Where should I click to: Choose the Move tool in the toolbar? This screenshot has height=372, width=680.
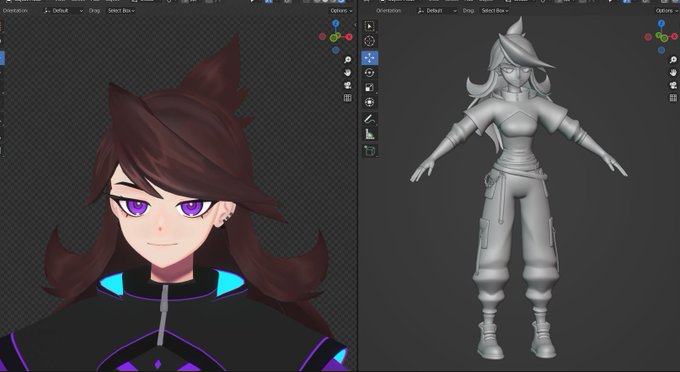369,58
